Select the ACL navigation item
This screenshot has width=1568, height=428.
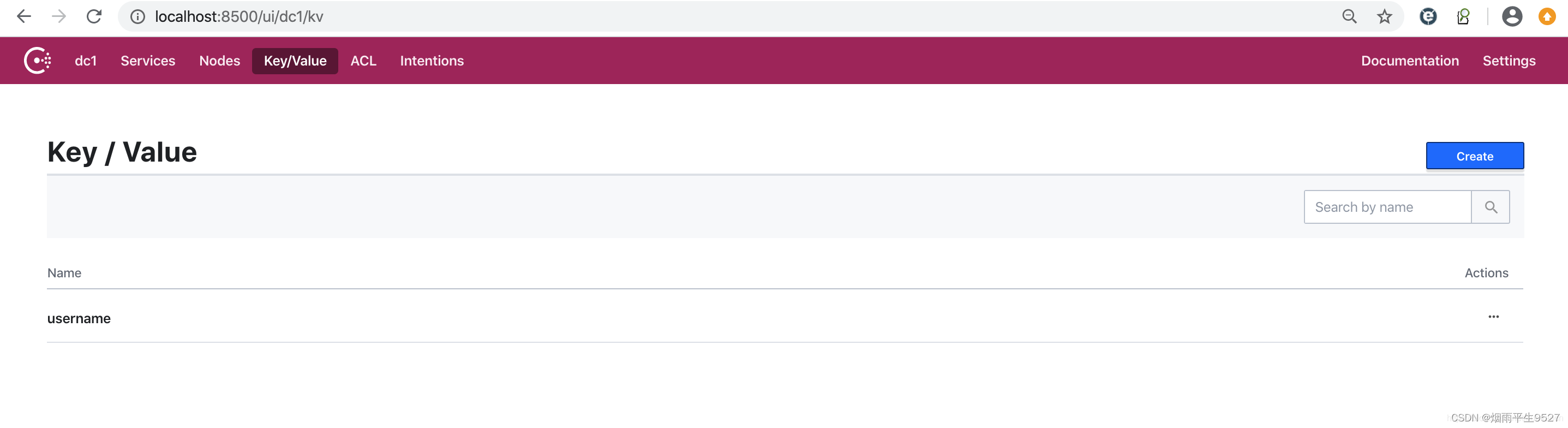(x=363, y=61)
